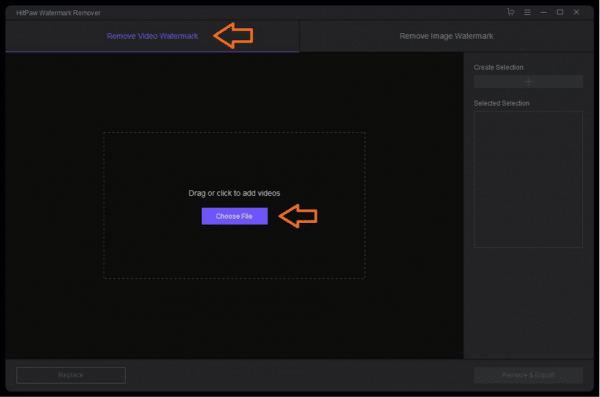Switch to Remove Image Watermark tab
Viewport: 600px width, 397px height.
pyautogui.click(x=446, y=36)
